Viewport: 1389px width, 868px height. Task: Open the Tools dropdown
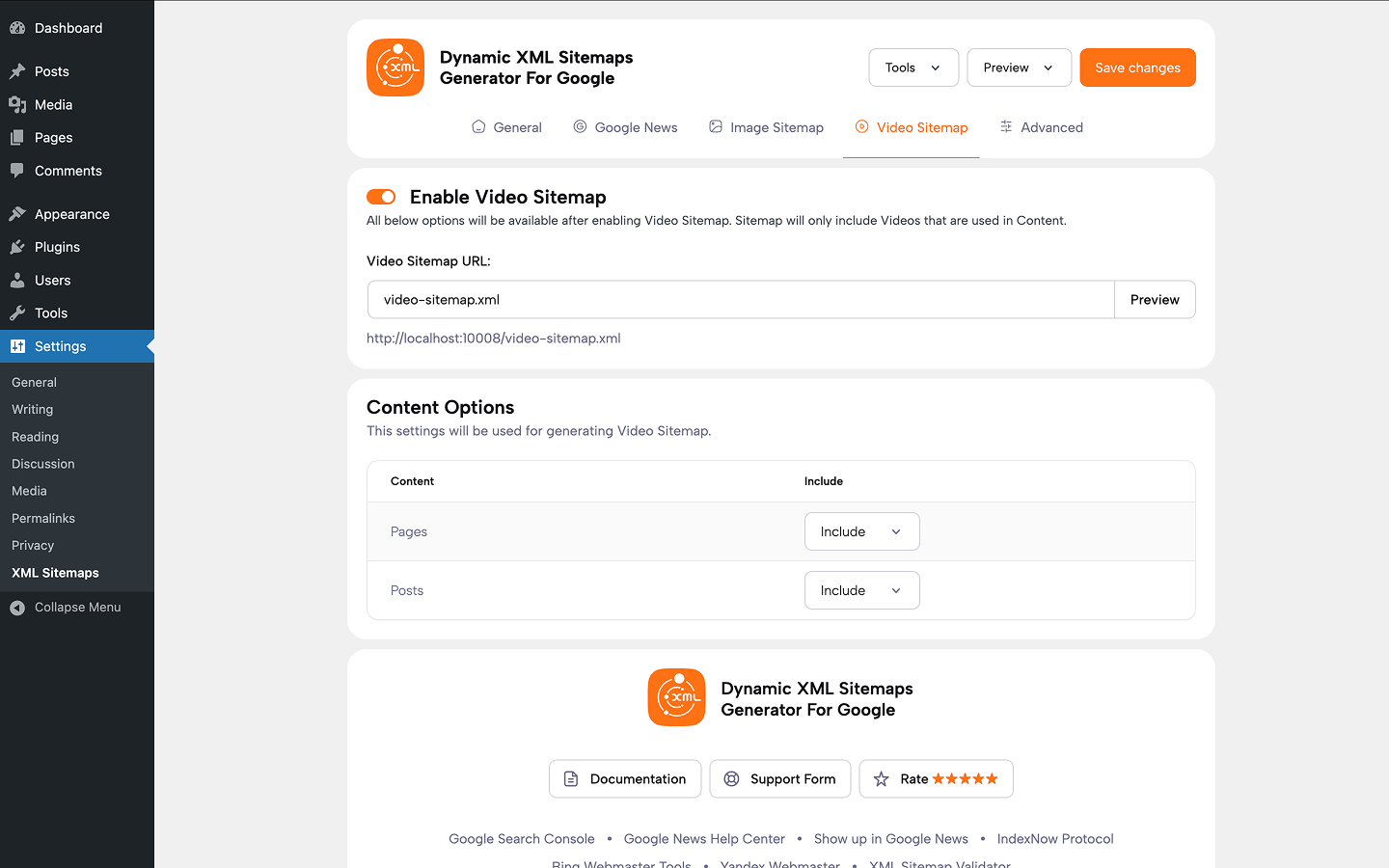[912, 68]
